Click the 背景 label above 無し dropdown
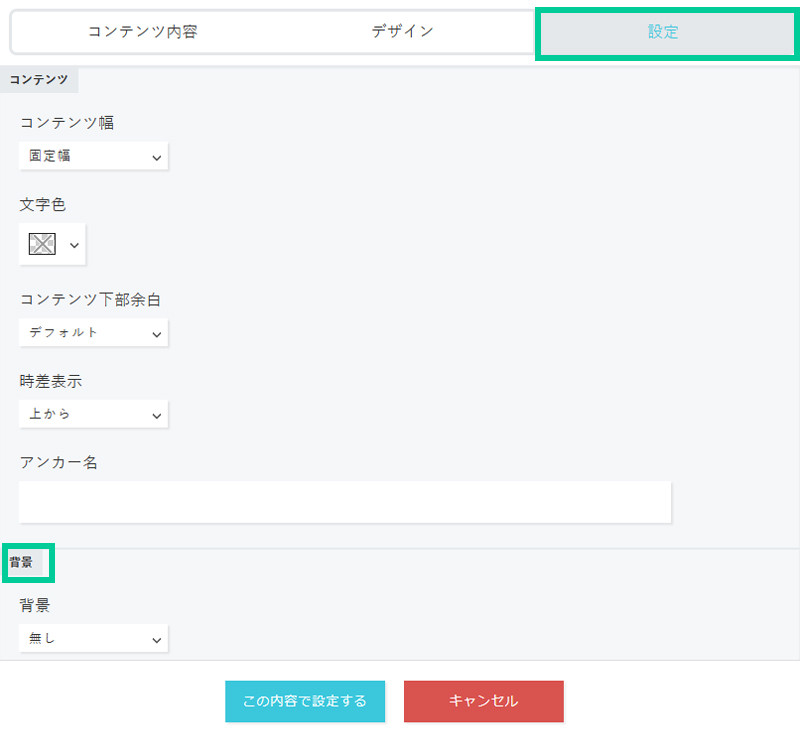Screen dimensions: 800x741 point(35,605)
